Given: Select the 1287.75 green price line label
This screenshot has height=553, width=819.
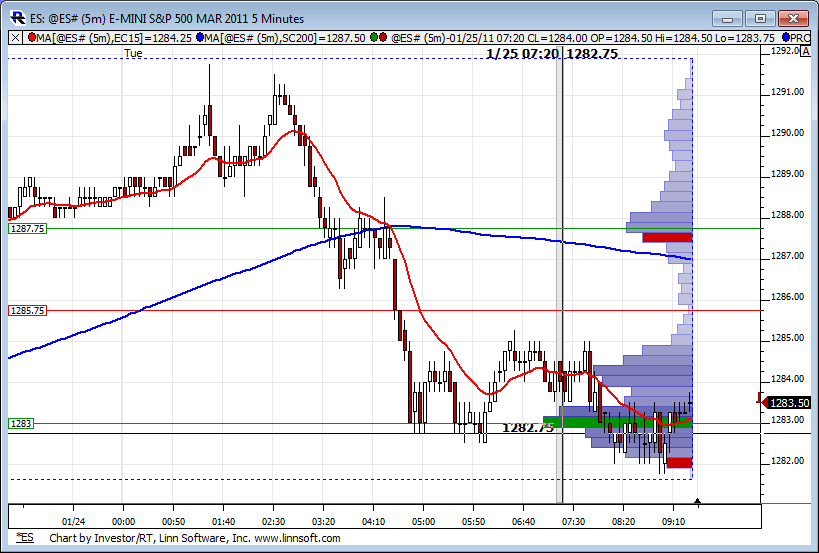Looking at the screenshot, I should coord(27,228).
